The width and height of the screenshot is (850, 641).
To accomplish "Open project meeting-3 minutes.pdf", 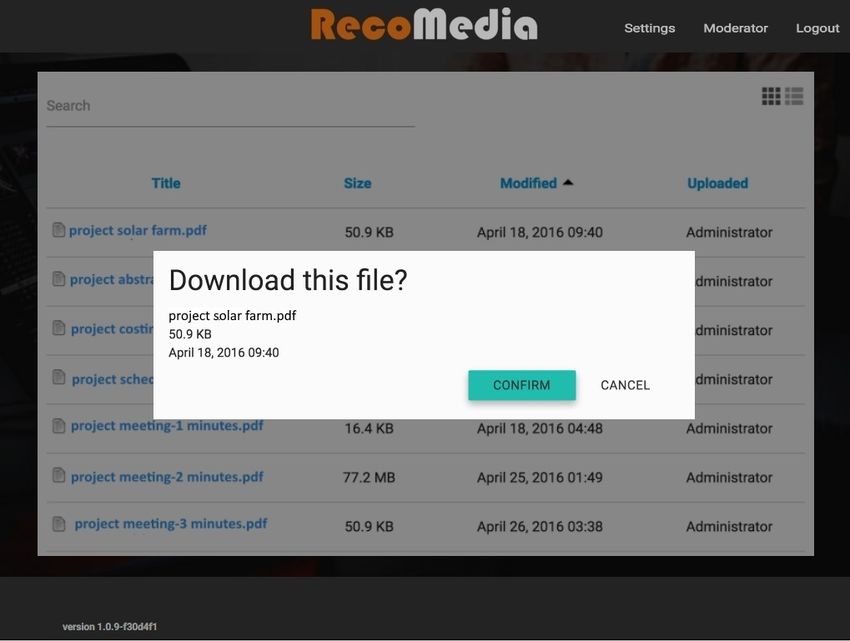I will pos(171,523).
